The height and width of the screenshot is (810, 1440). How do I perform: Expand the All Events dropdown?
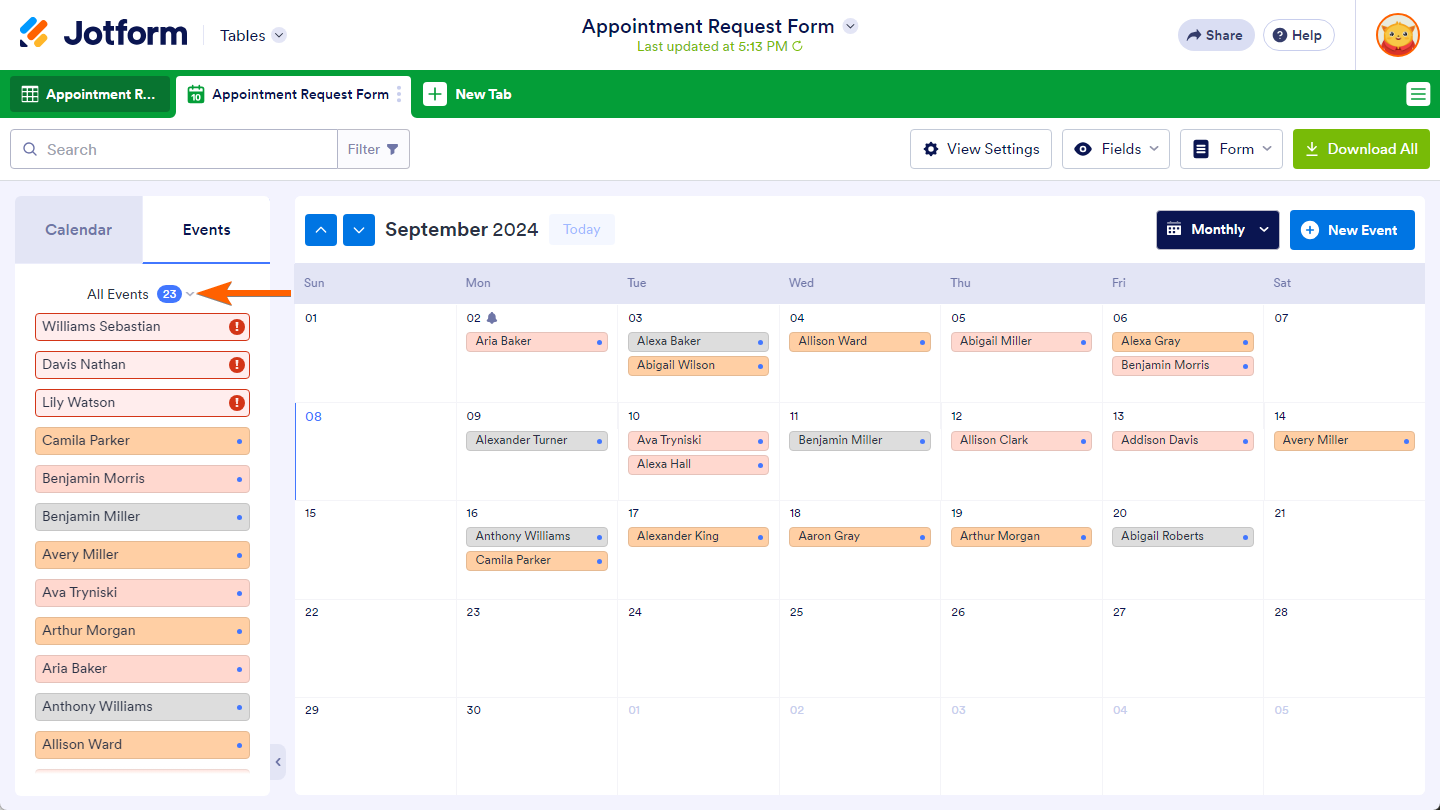pyautogui.click(x=190, y=294)
